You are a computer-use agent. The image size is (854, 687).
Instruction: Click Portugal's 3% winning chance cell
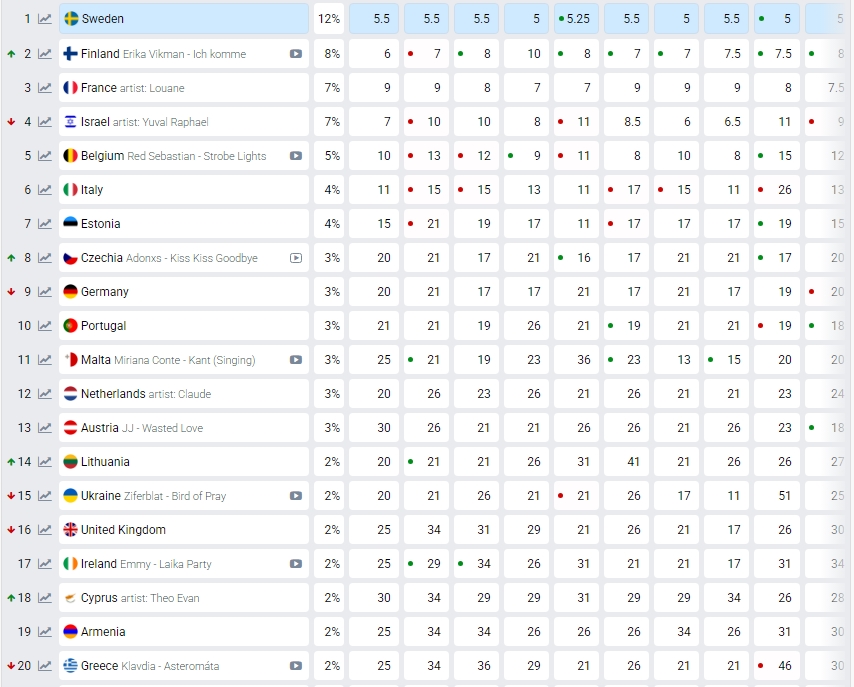click(x=331, y=326)
